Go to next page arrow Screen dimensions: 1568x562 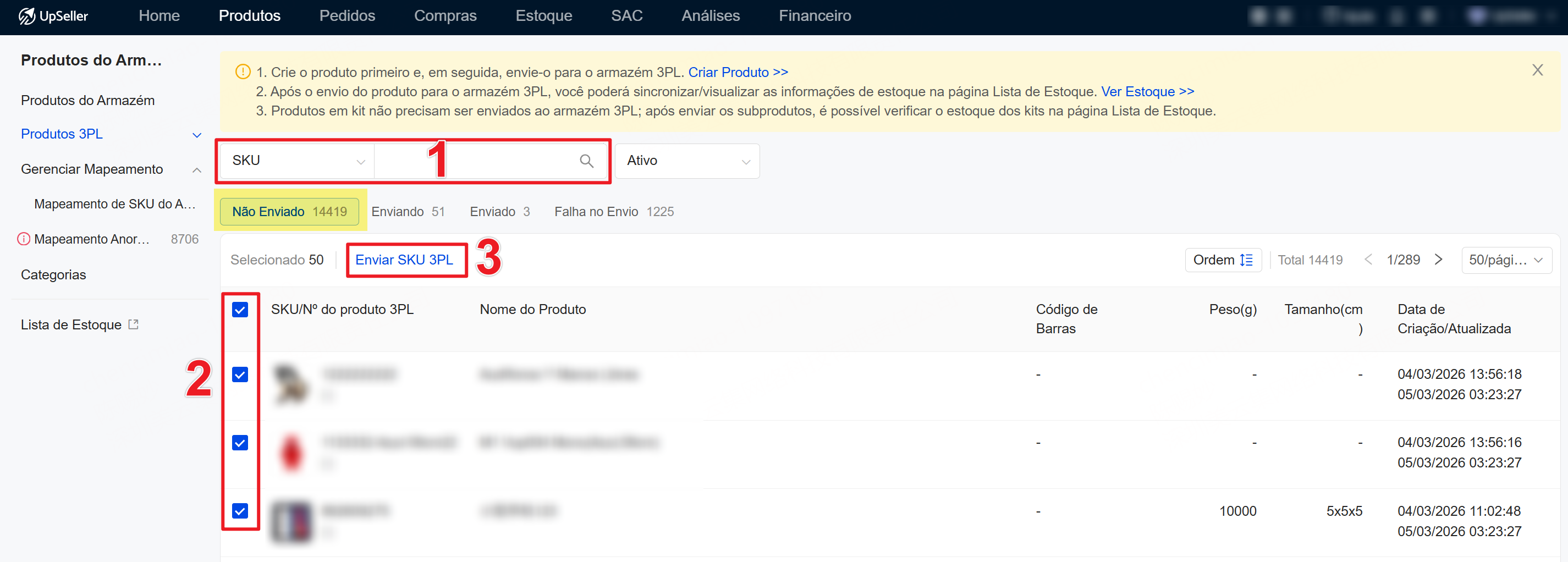(x=1438, y=260)
